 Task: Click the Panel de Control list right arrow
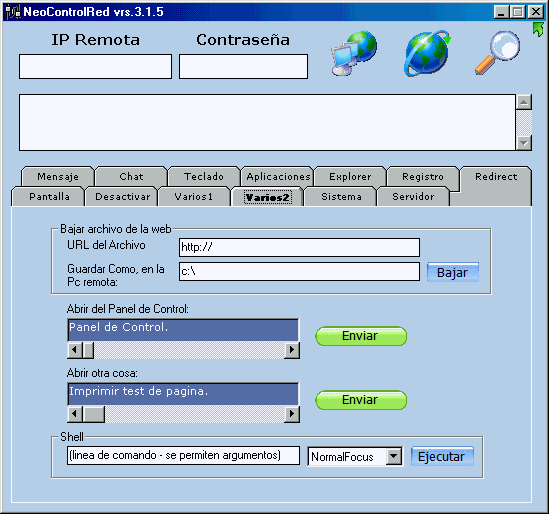tap(292, 349)
